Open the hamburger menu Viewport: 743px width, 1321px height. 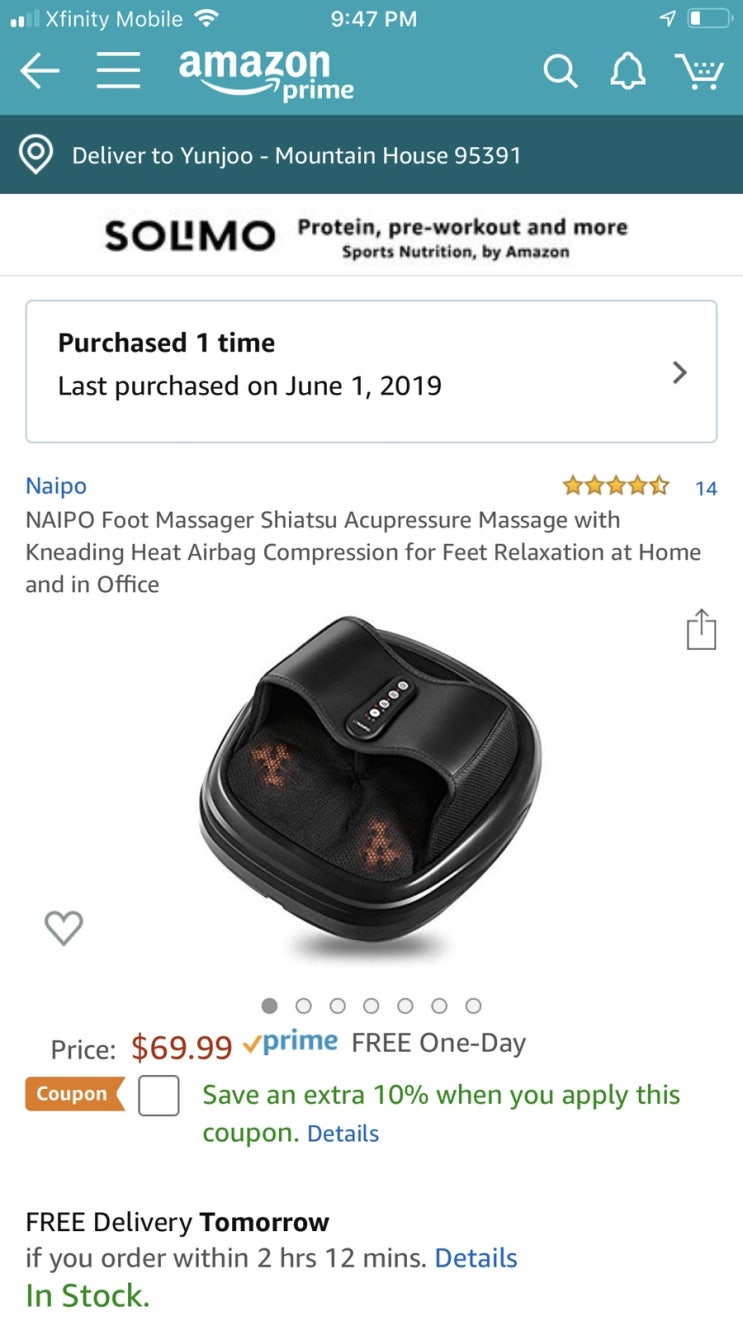point(118,72)
